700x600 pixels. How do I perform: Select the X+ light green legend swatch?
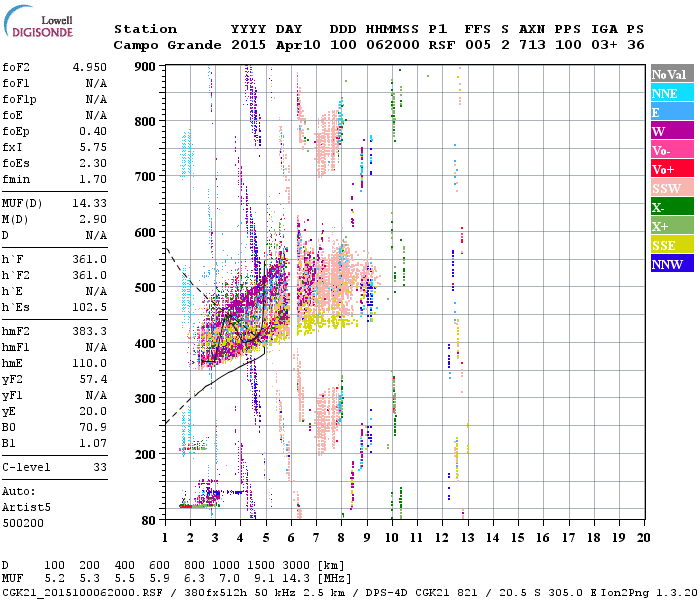tap(672, 226)
